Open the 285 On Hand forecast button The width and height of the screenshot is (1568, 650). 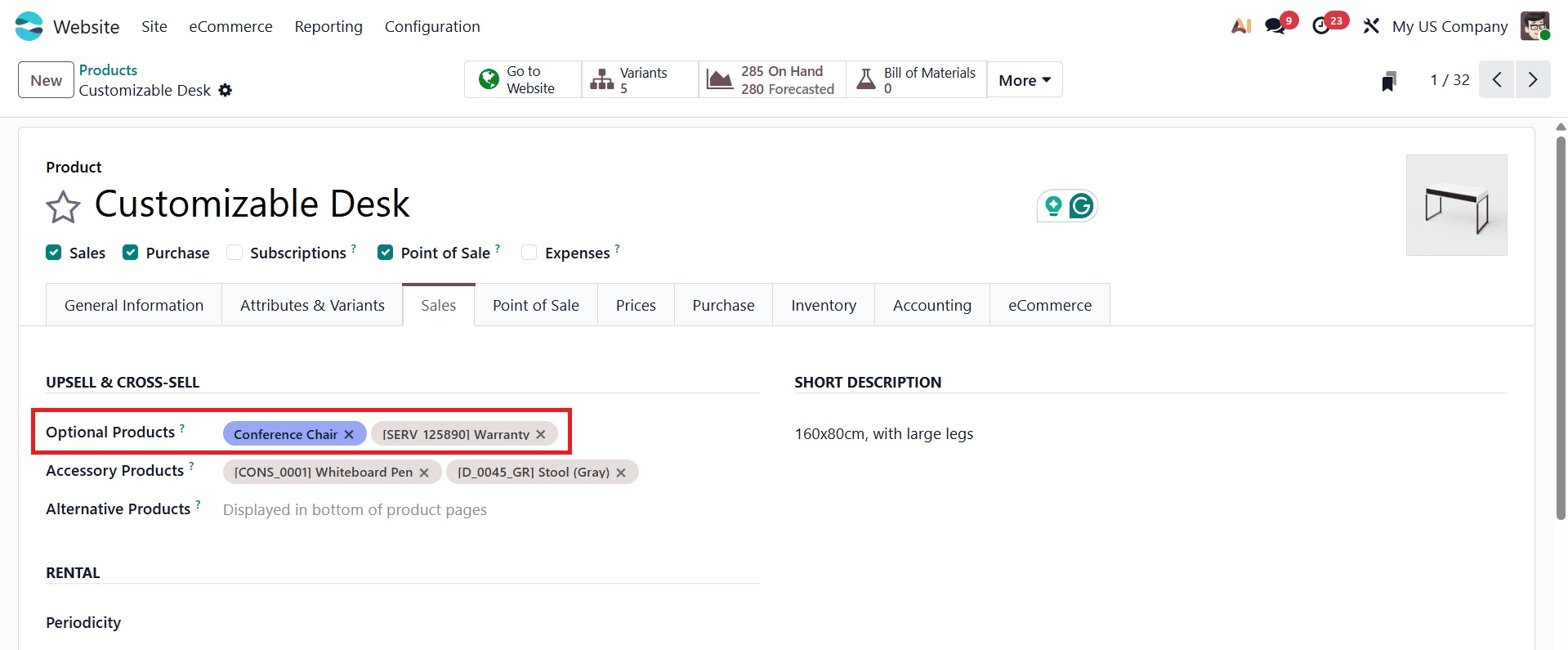point(772,79)
